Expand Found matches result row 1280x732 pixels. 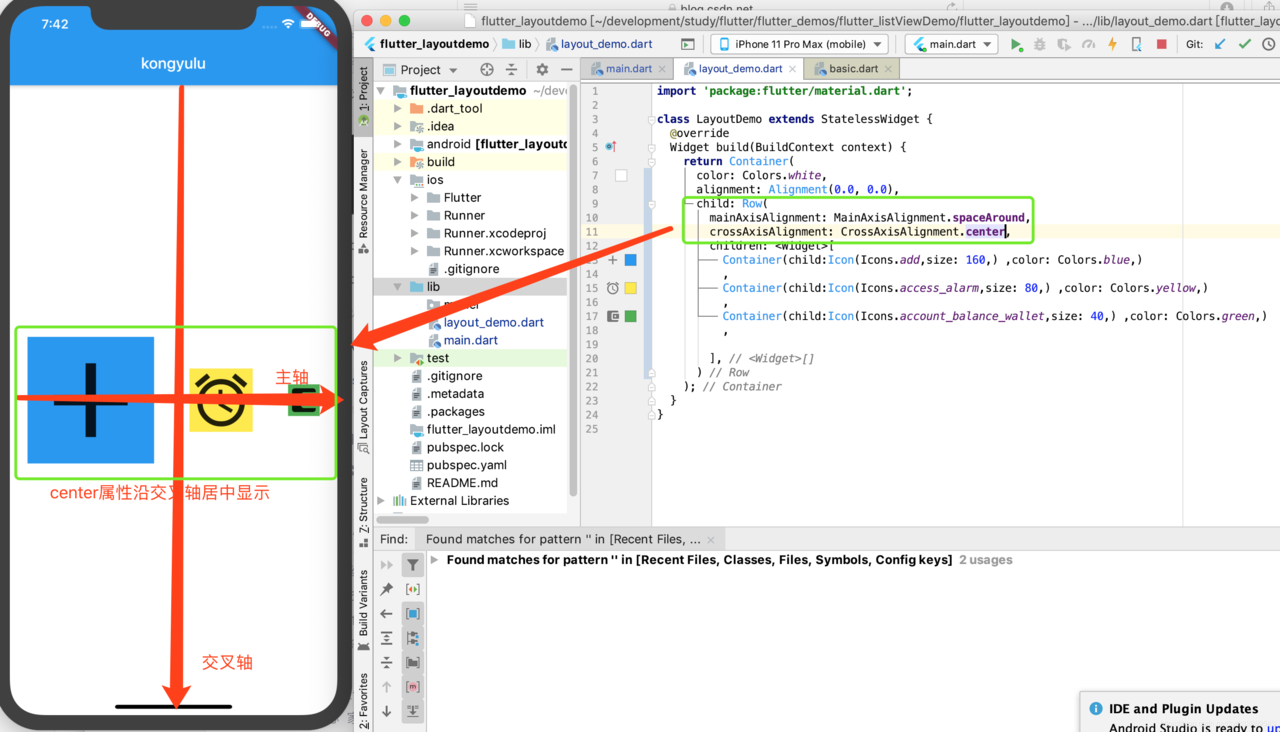click(x=435, y=560)
